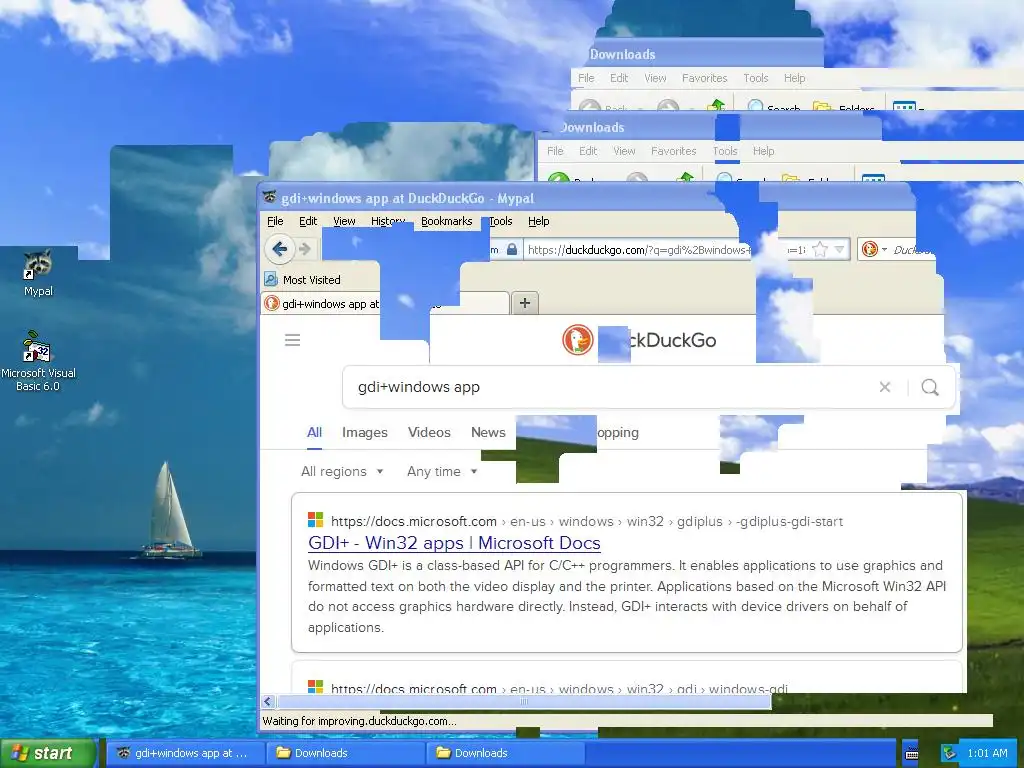1024x768 pixels.
Task: Open Mypal's Tools menu
Action: pos(501,221)
